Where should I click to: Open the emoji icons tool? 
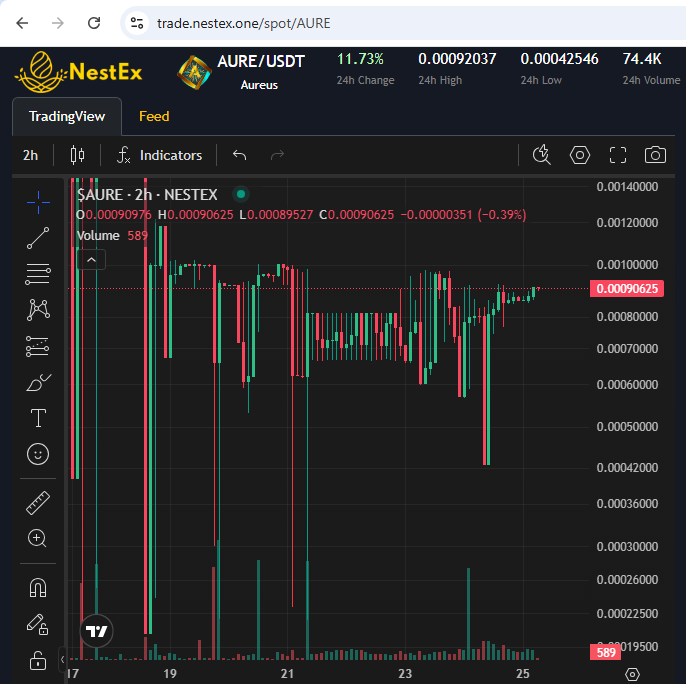pyautogui.click(x=38, y=454)
